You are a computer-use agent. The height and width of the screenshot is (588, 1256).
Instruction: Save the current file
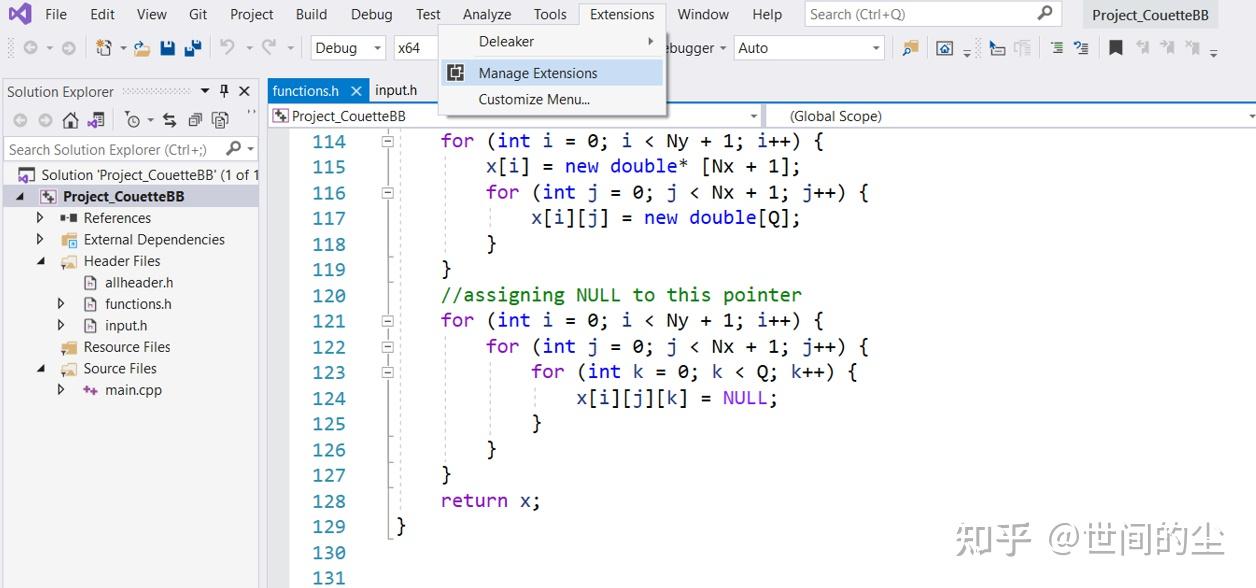click(167, 47)
